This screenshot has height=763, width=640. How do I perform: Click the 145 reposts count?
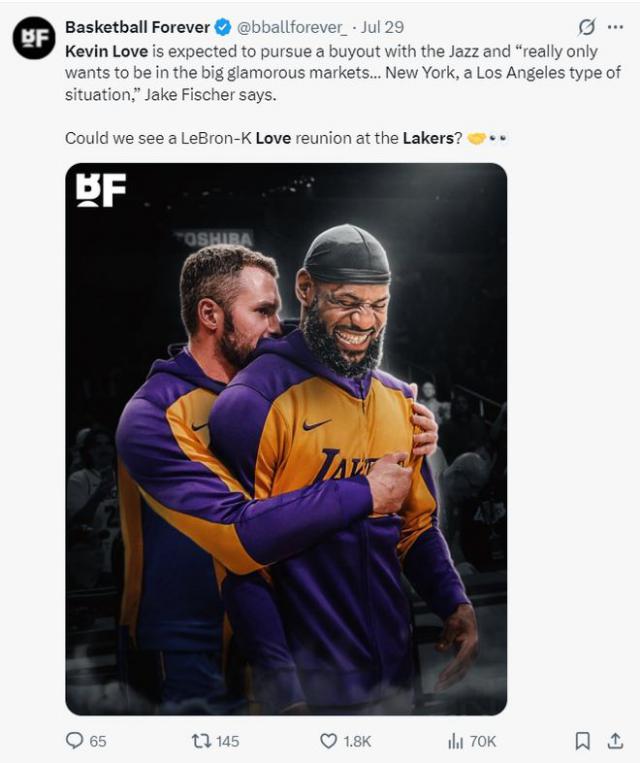click(x=227, y=741)
